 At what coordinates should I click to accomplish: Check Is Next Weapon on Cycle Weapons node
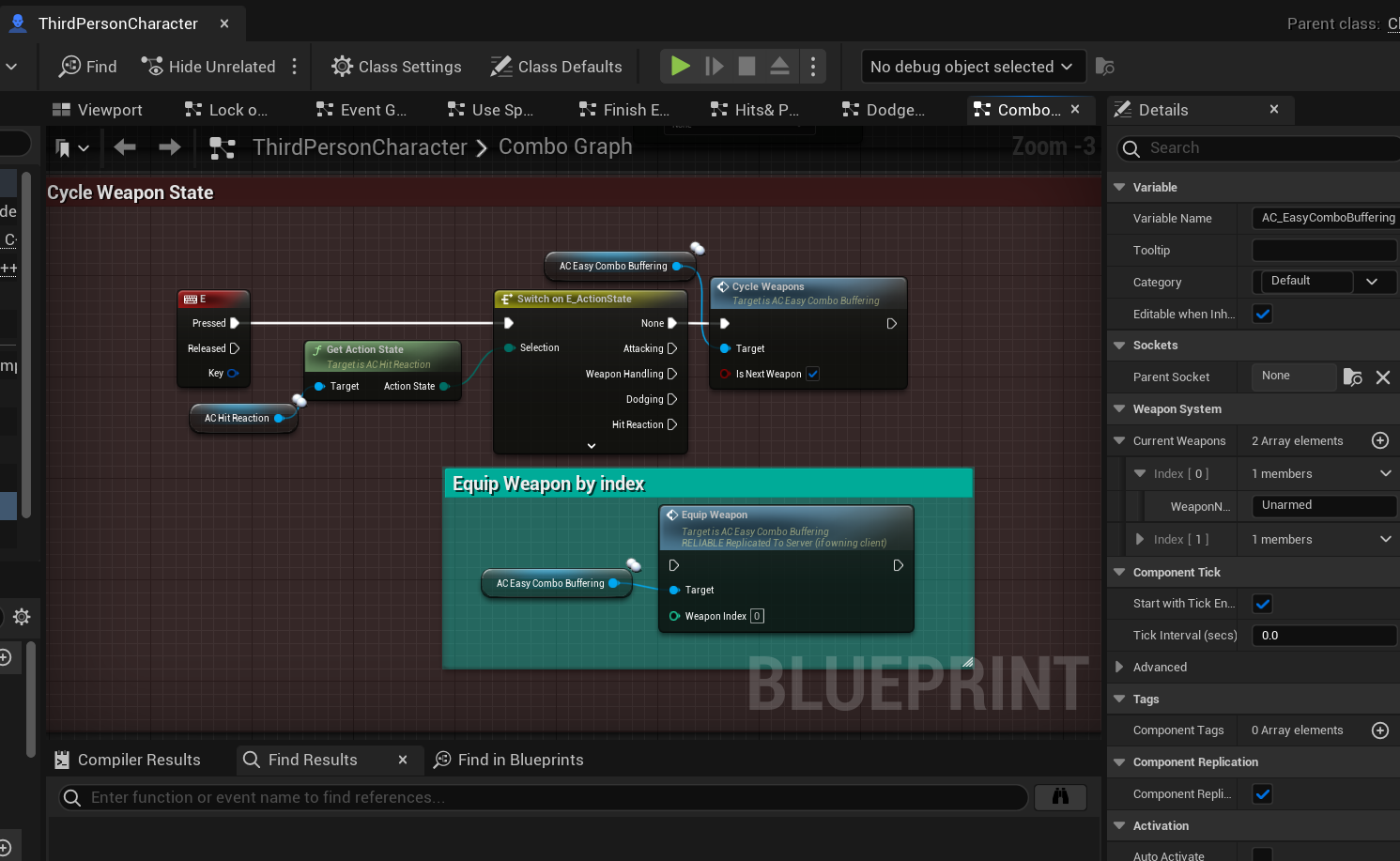click(x=812, y=373)
